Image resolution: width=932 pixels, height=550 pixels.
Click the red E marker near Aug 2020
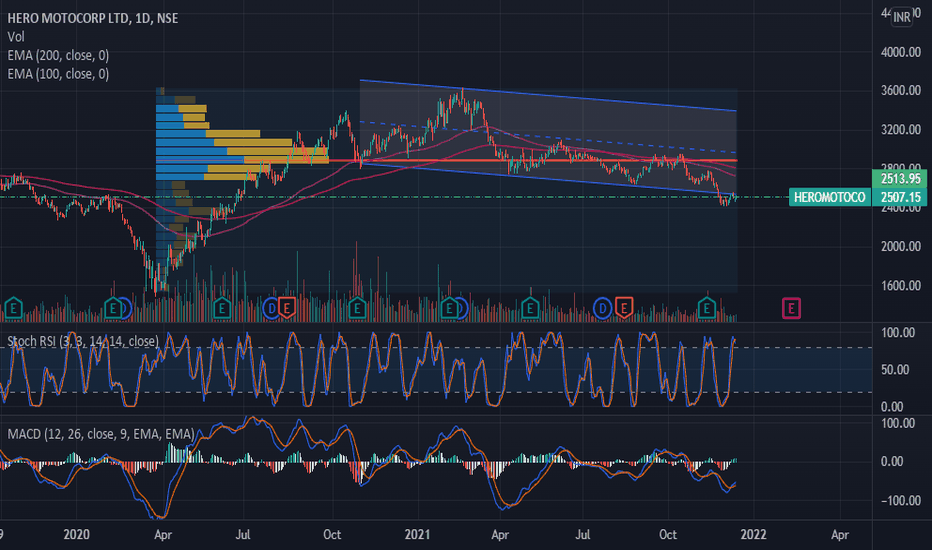tap(287, 308)
